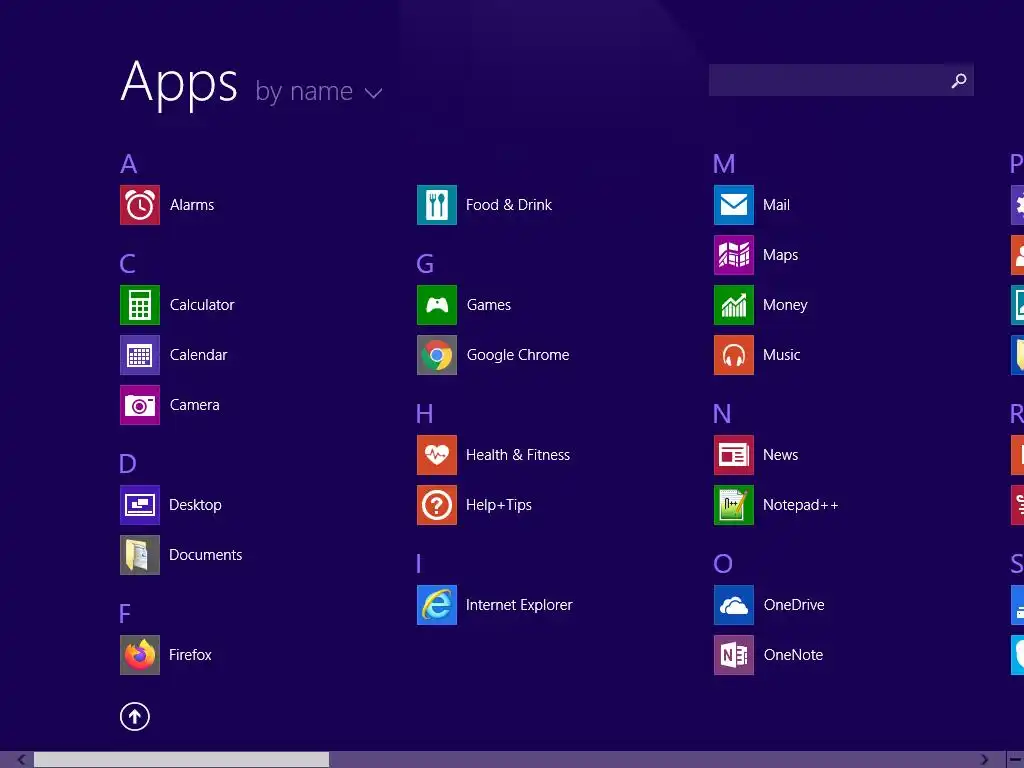
Task: Launch Firefox from its icon
Action: coord(140,655)
